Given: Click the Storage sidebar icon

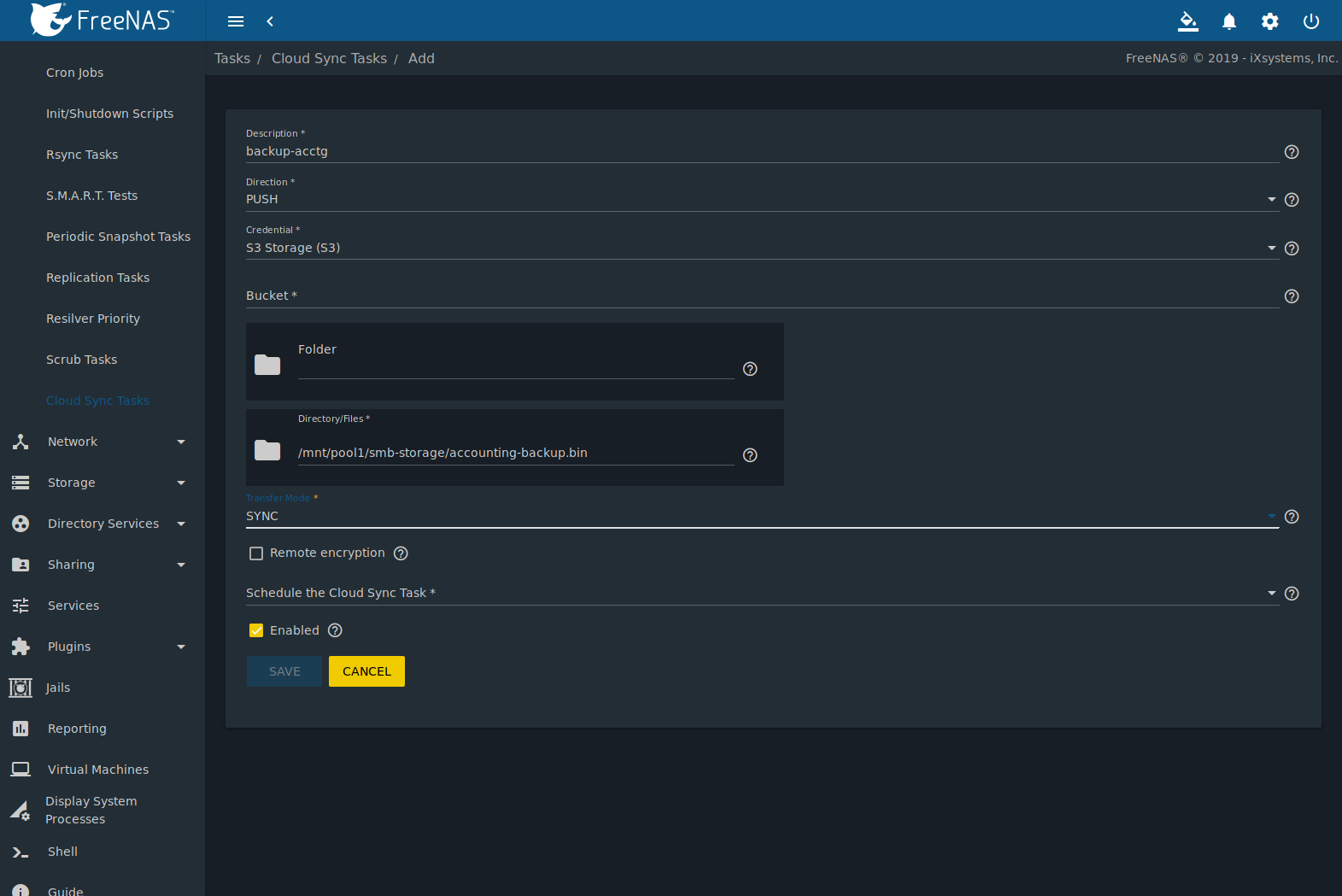Looking at the screenshot, I should click(21, 483).
